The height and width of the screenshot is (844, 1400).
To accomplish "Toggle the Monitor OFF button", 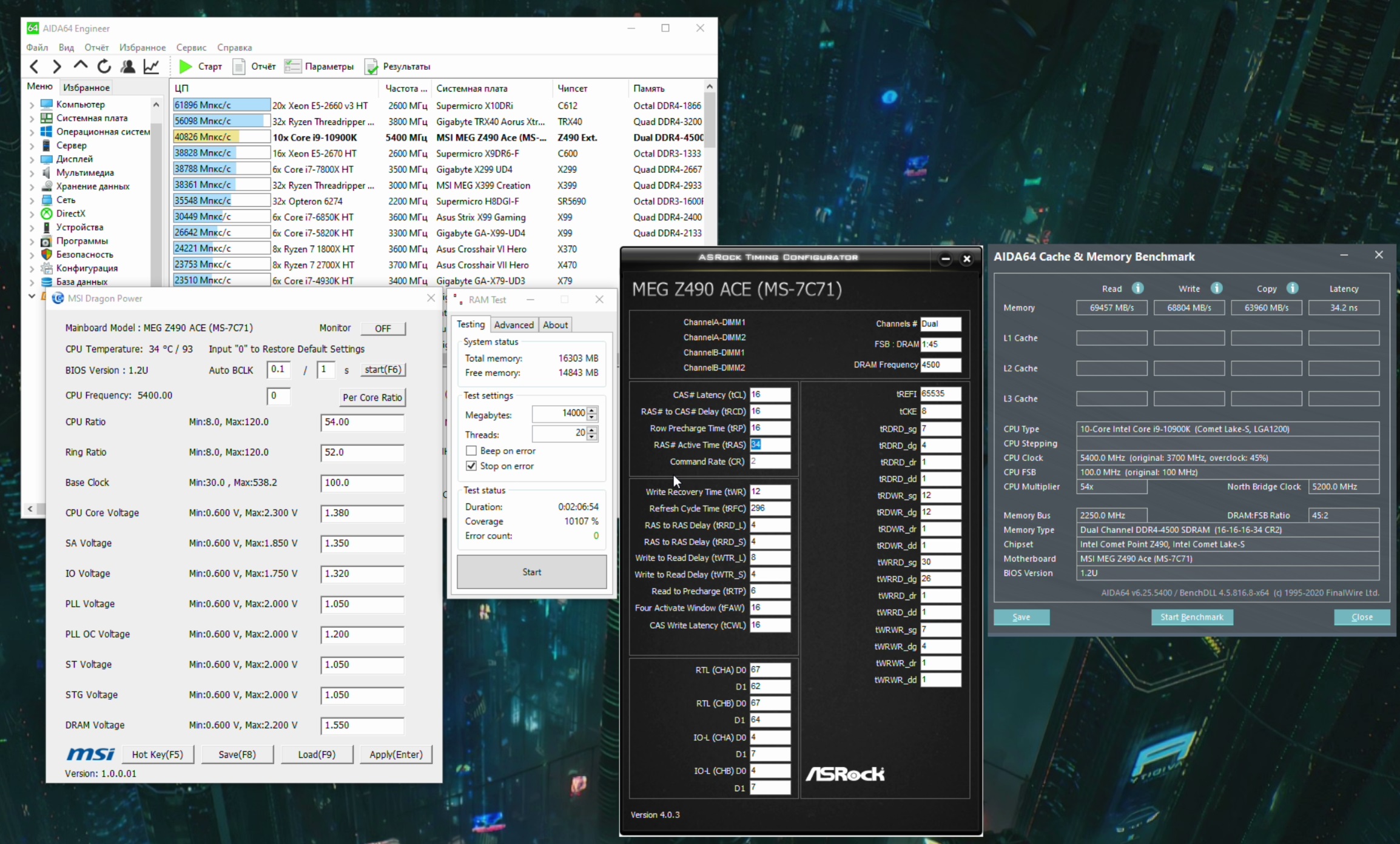I will click(x=383, y=328).
